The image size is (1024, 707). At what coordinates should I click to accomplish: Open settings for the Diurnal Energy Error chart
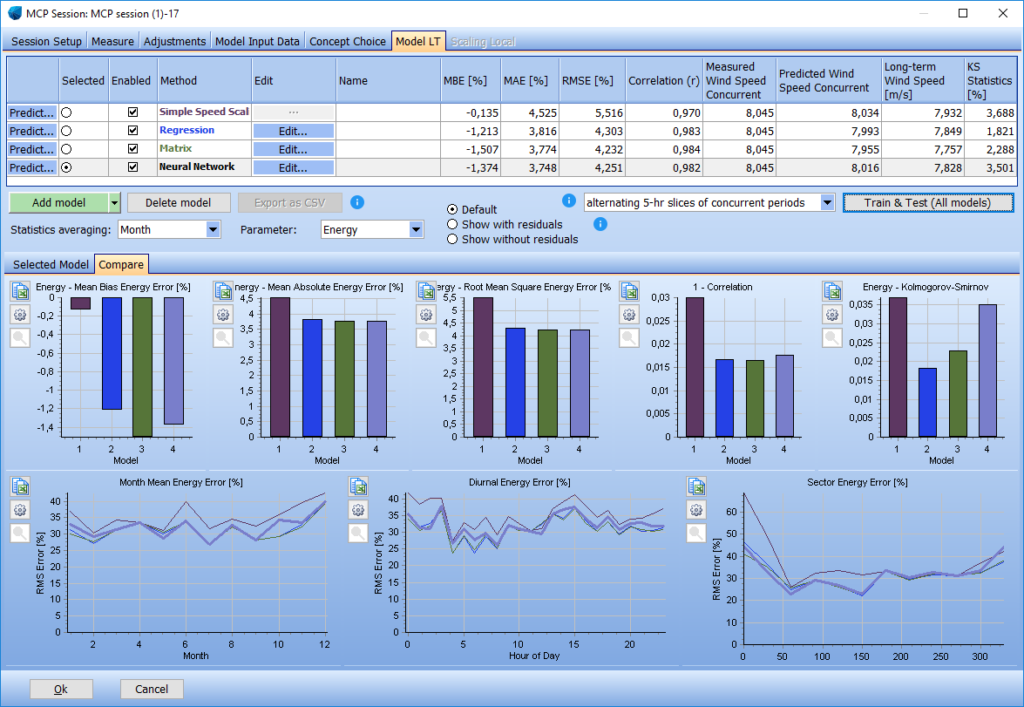358,509
